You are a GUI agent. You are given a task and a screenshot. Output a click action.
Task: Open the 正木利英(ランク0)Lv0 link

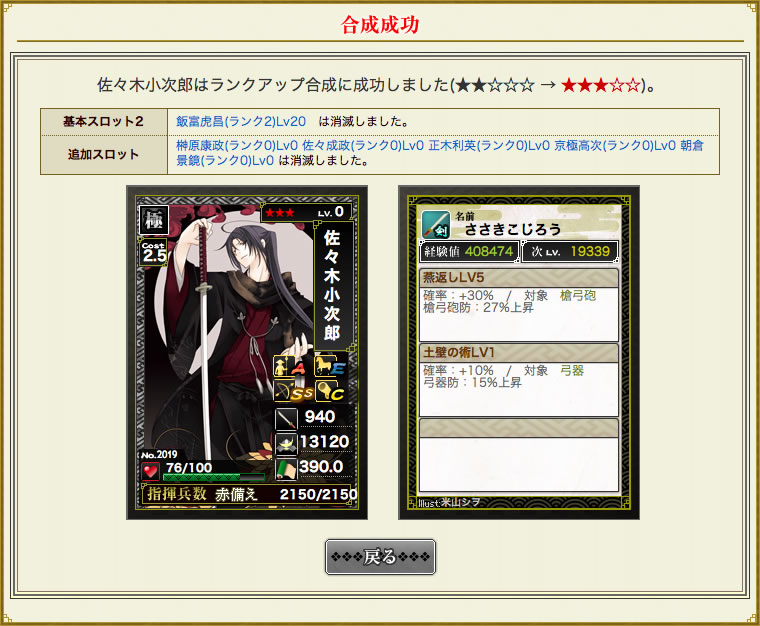489,145
